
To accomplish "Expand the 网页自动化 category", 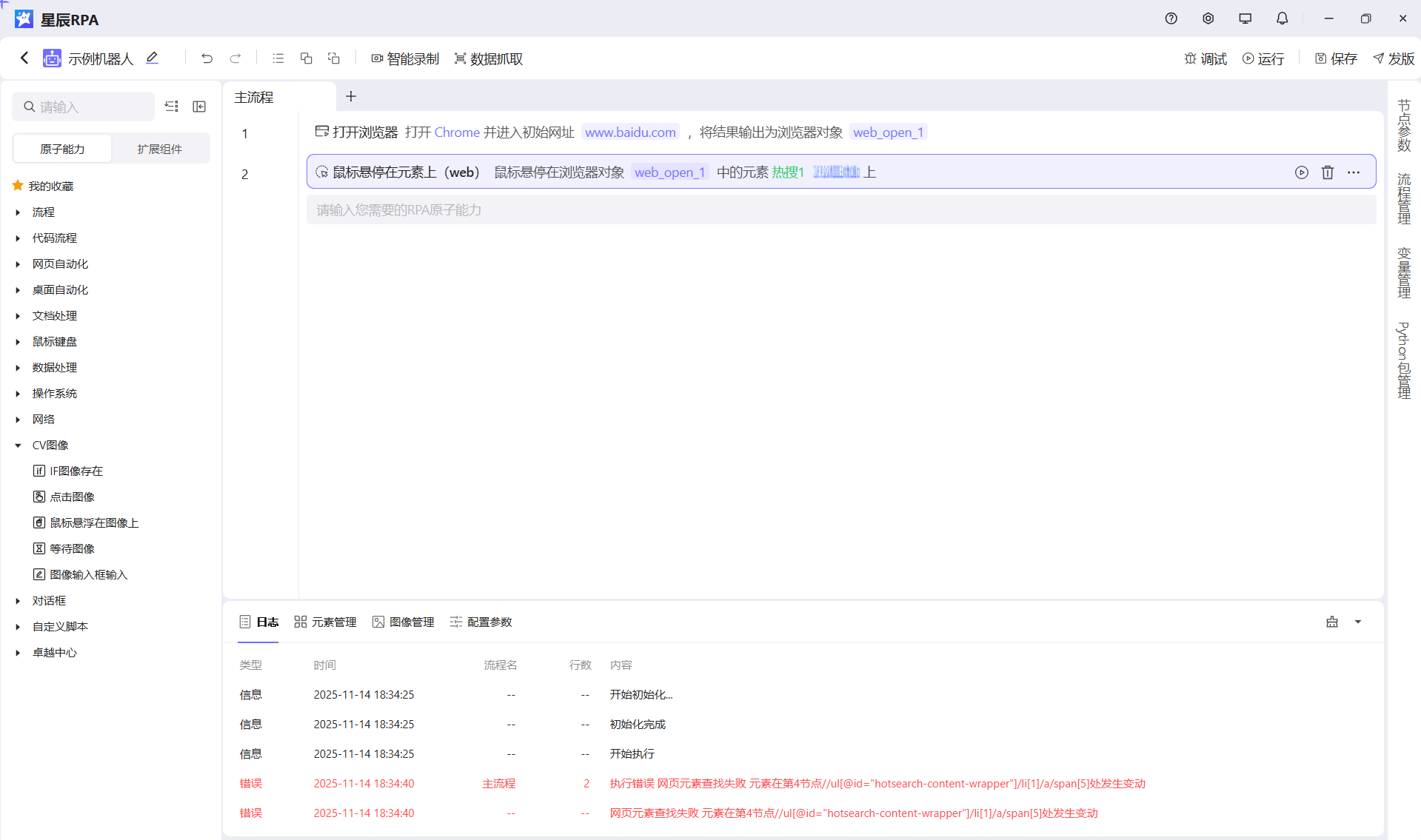I will pos(18,264).
